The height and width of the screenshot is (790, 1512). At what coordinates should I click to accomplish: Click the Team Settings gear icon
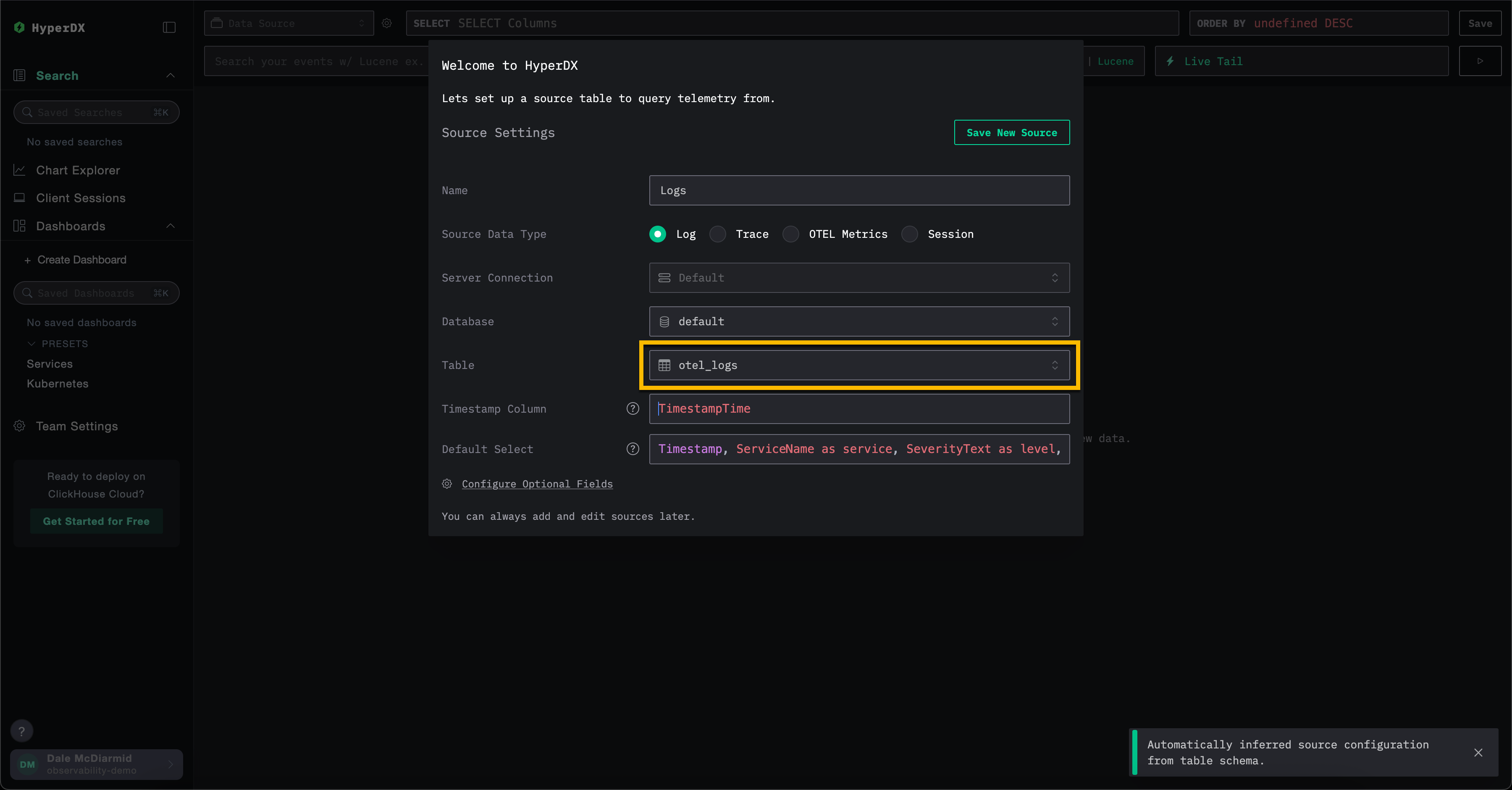[19, 427]
